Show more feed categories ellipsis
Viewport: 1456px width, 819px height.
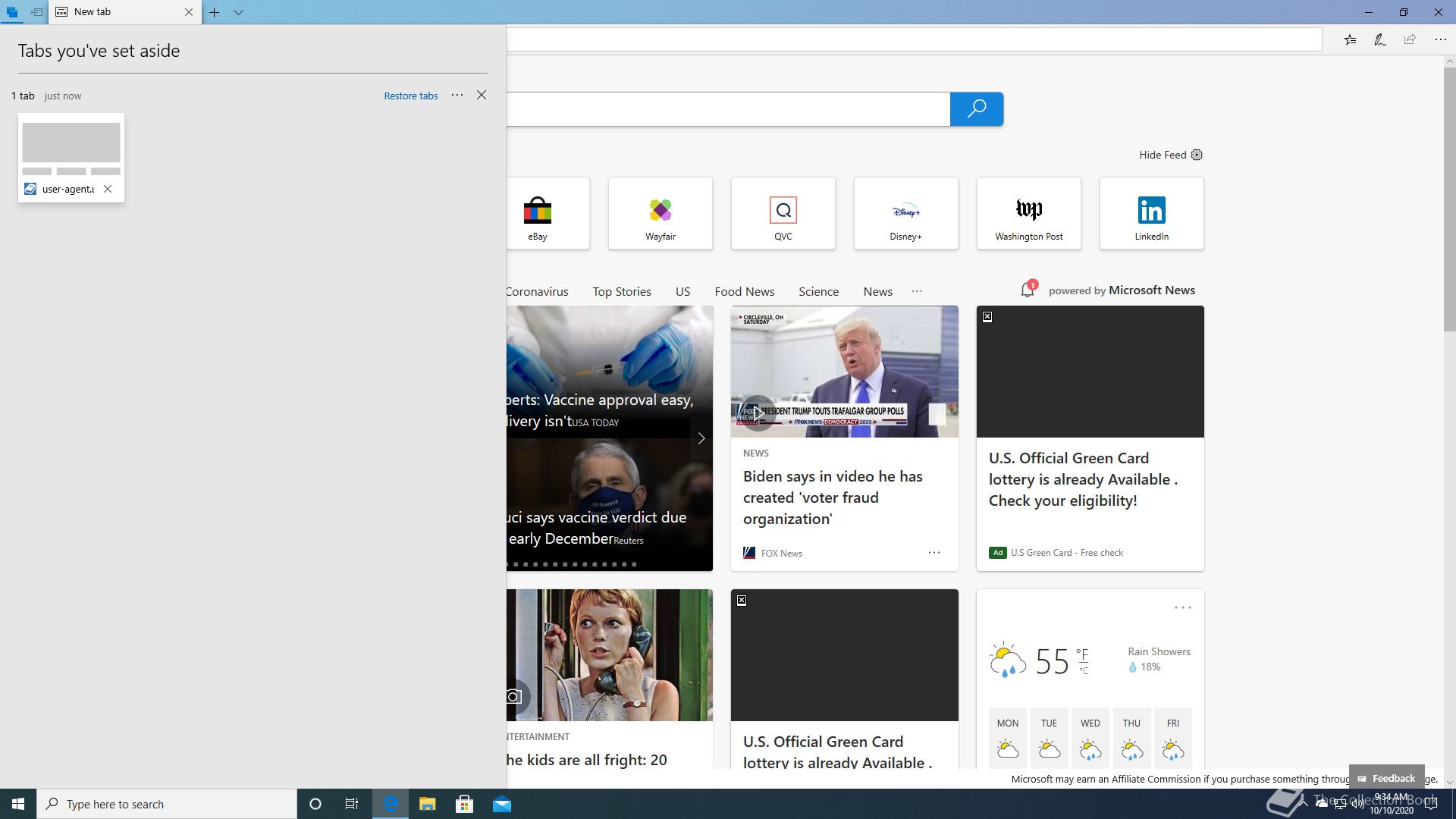[x=917, y=291]
